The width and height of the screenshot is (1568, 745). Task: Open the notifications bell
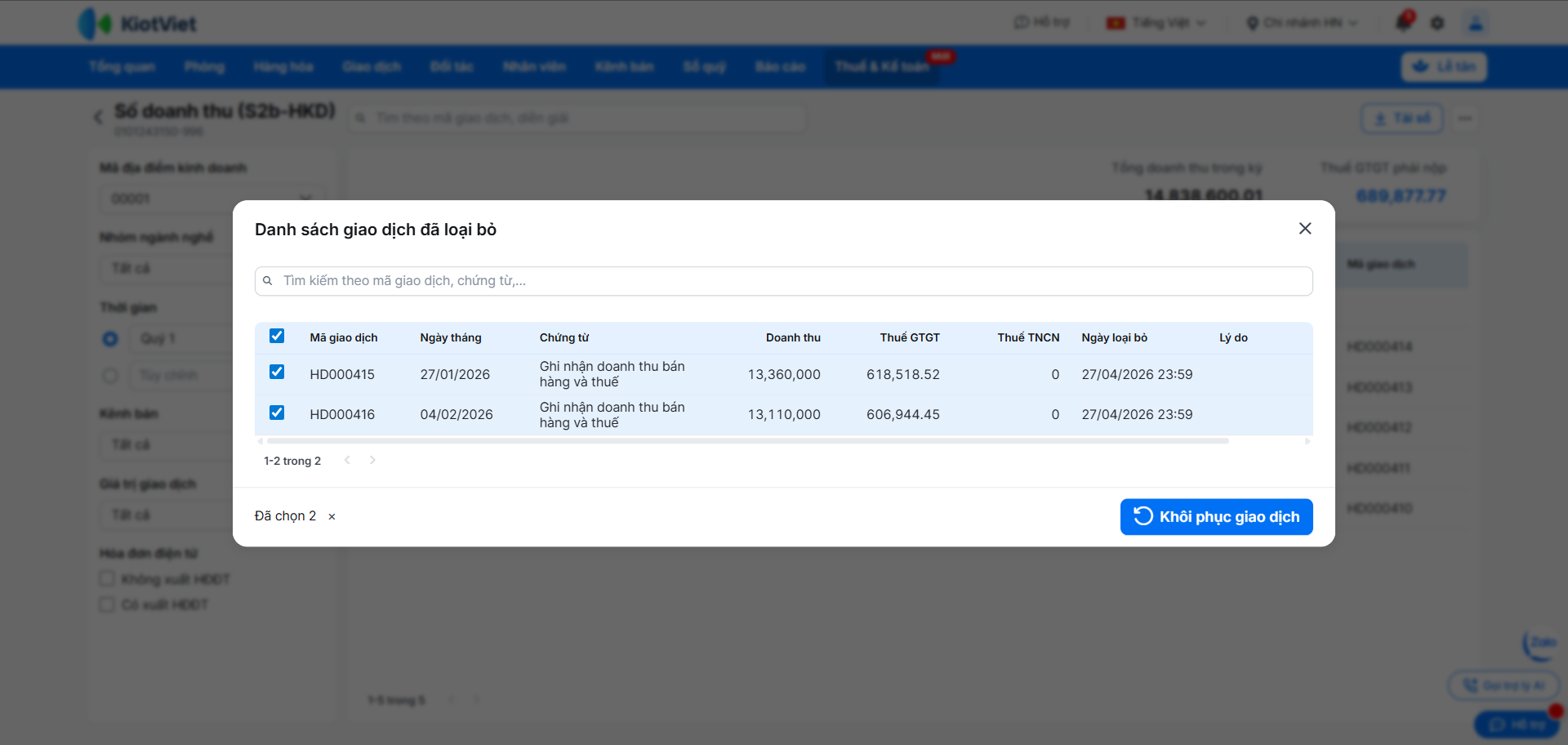pyautogui.click(x=1404, y=22)
